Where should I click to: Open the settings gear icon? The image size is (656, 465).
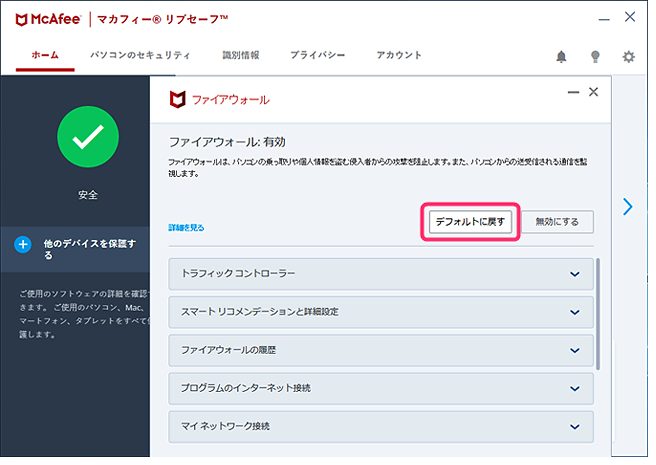tap(628, 57)
